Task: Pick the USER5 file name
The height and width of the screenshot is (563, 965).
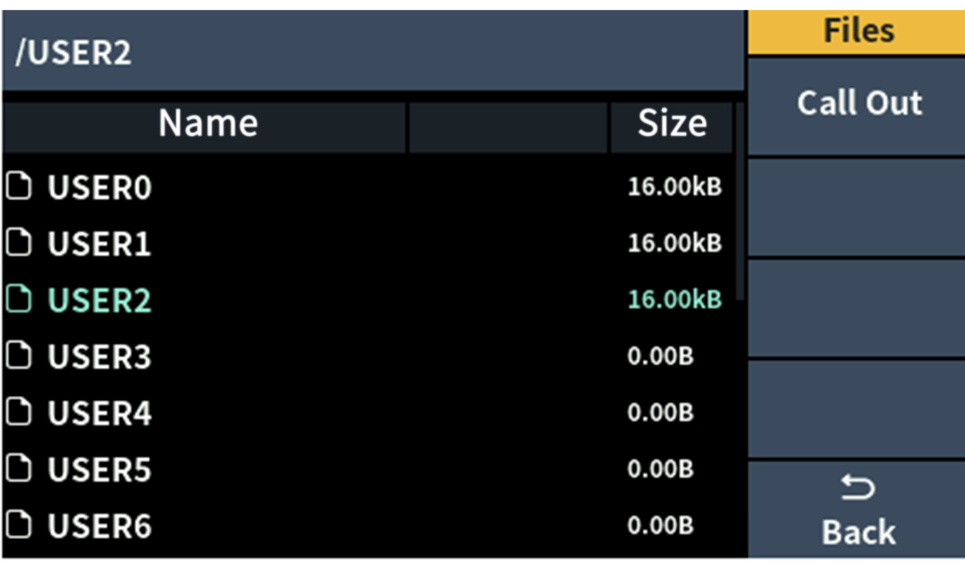Action: pos(100,469)
